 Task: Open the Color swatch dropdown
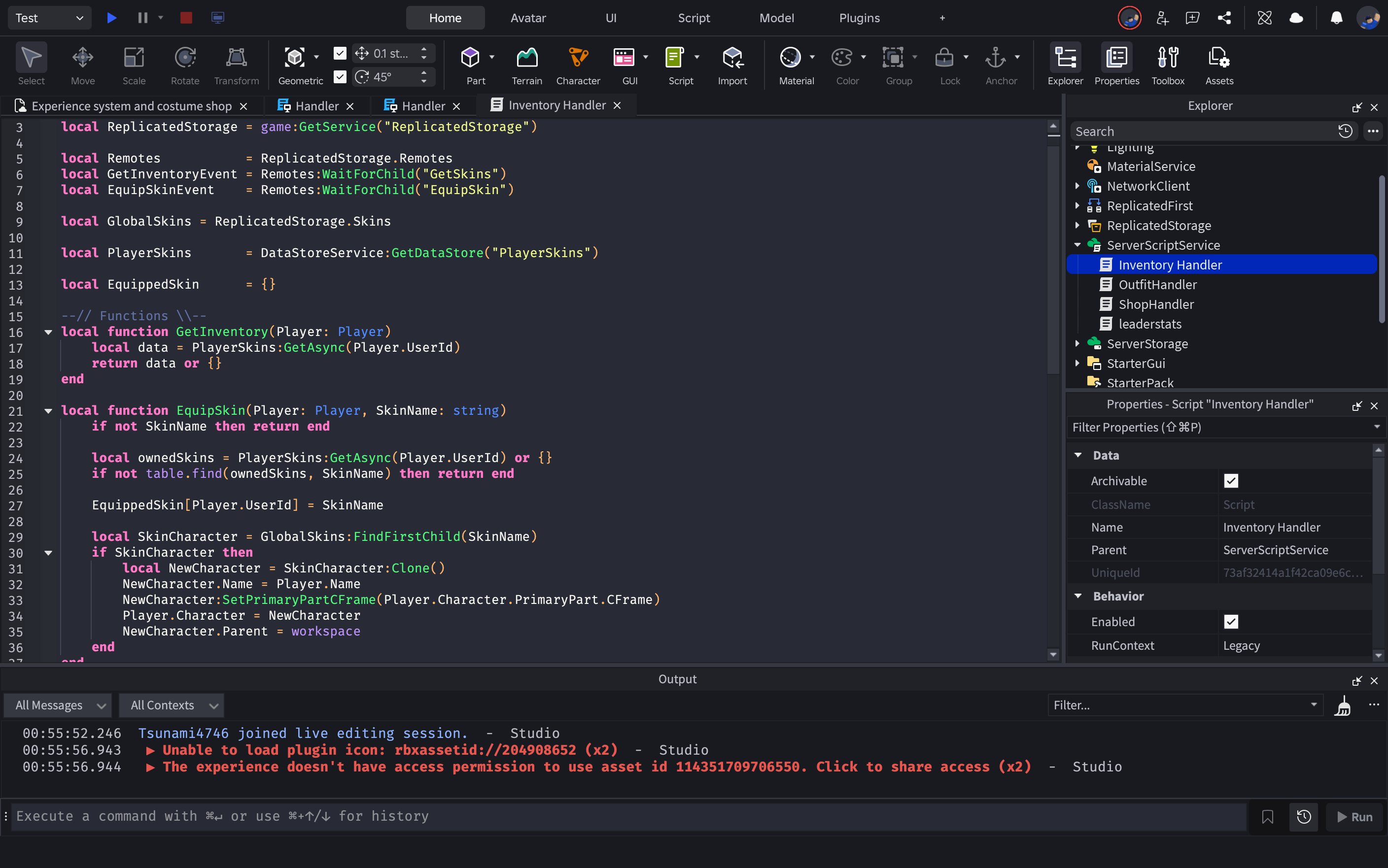(x=863, y=57)
